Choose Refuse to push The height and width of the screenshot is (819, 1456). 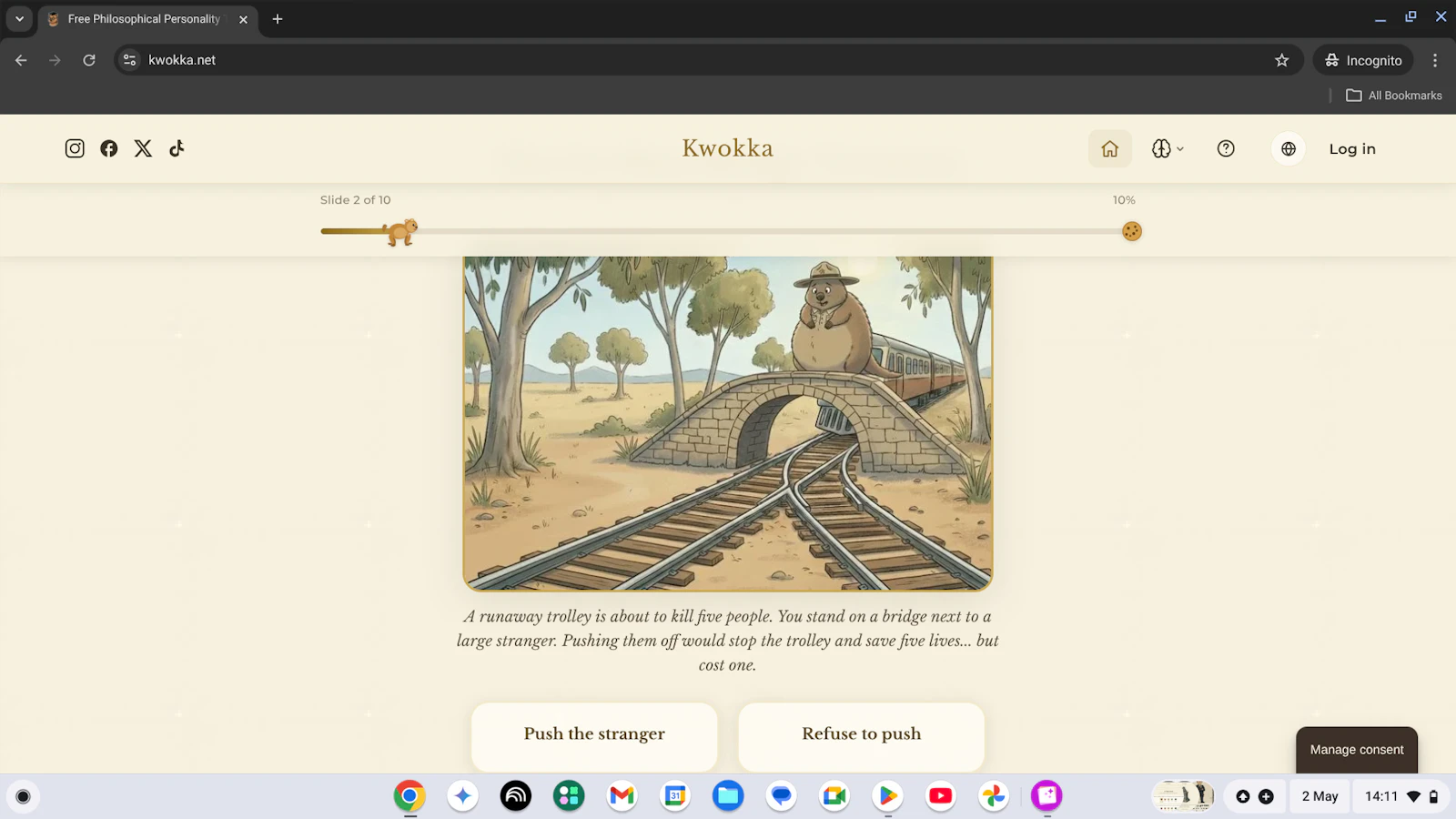[861, 735]
